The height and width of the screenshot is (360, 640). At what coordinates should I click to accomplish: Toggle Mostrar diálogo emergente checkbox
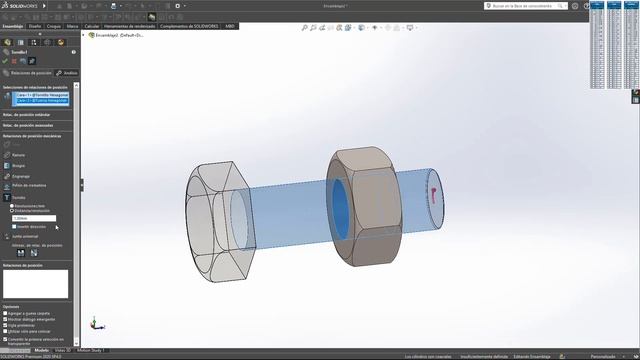point(5,319)
